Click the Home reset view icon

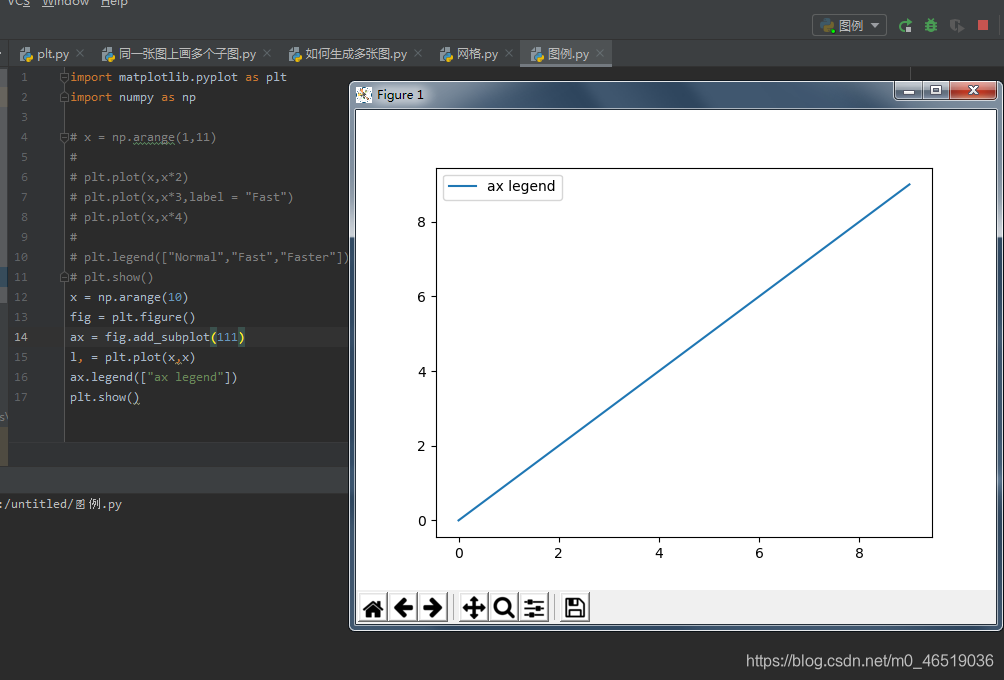point(373,608)
